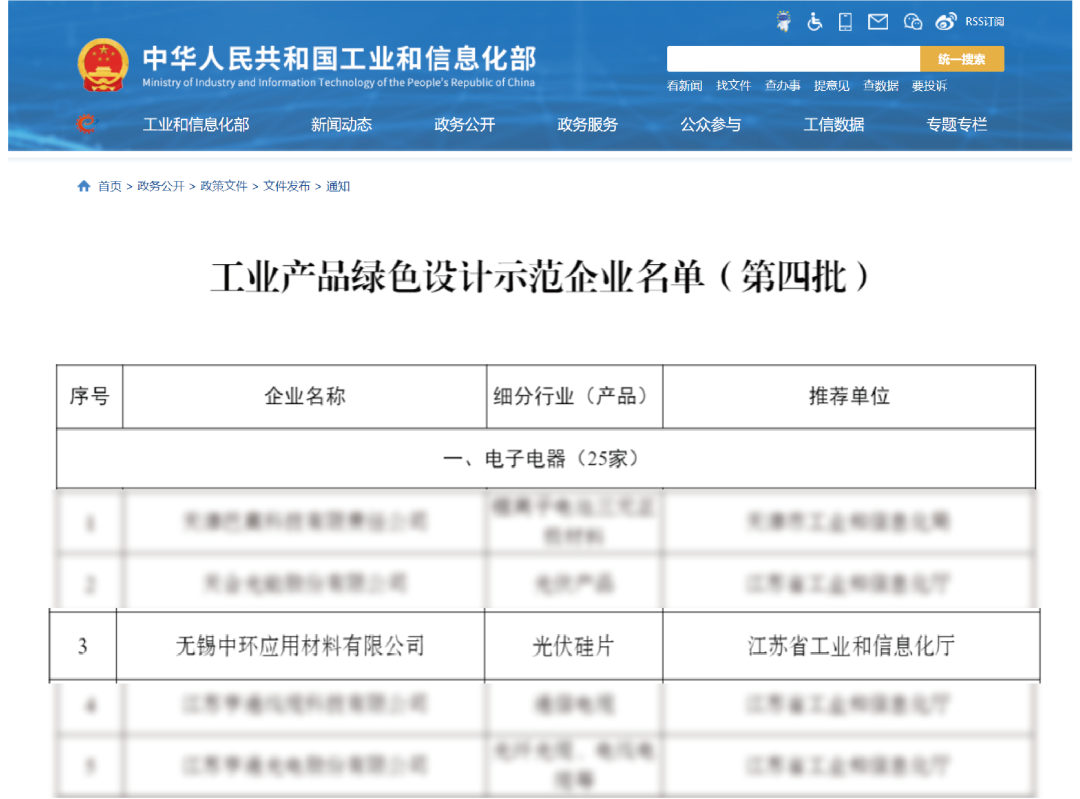The width and height of the screenshot is (1080, 799).
Task: Click the national emblem logo
Action: (x=103, y=66)
